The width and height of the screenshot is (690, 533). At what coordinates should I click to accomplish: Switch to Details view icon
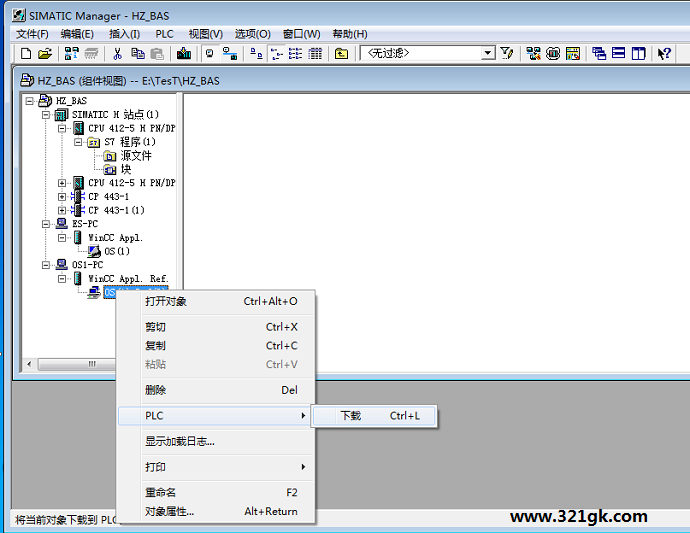click(x=315, y=54)
